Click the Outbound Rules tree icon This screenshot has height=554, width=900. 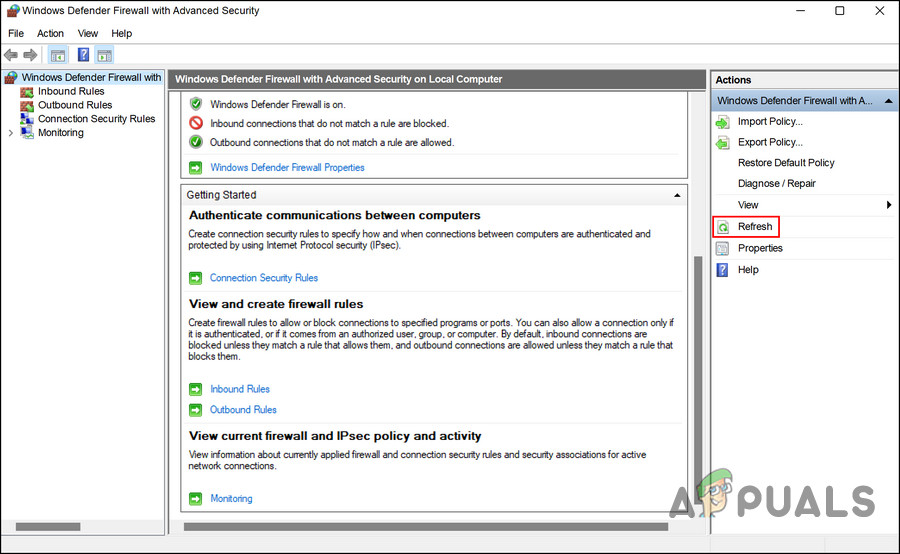(x=27, y=106)
